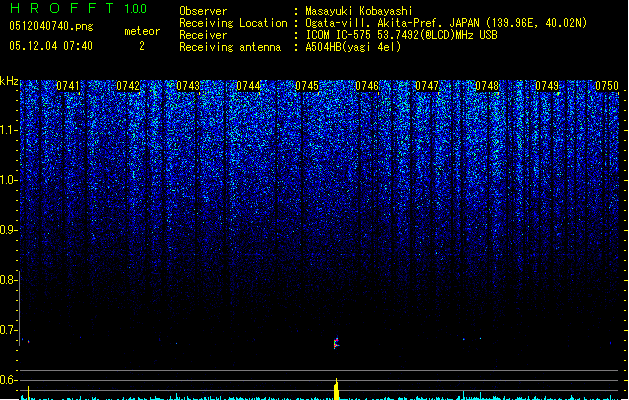629x400 pixels.
Task: Click the kHz axis unit label
Action: (9, 81)
